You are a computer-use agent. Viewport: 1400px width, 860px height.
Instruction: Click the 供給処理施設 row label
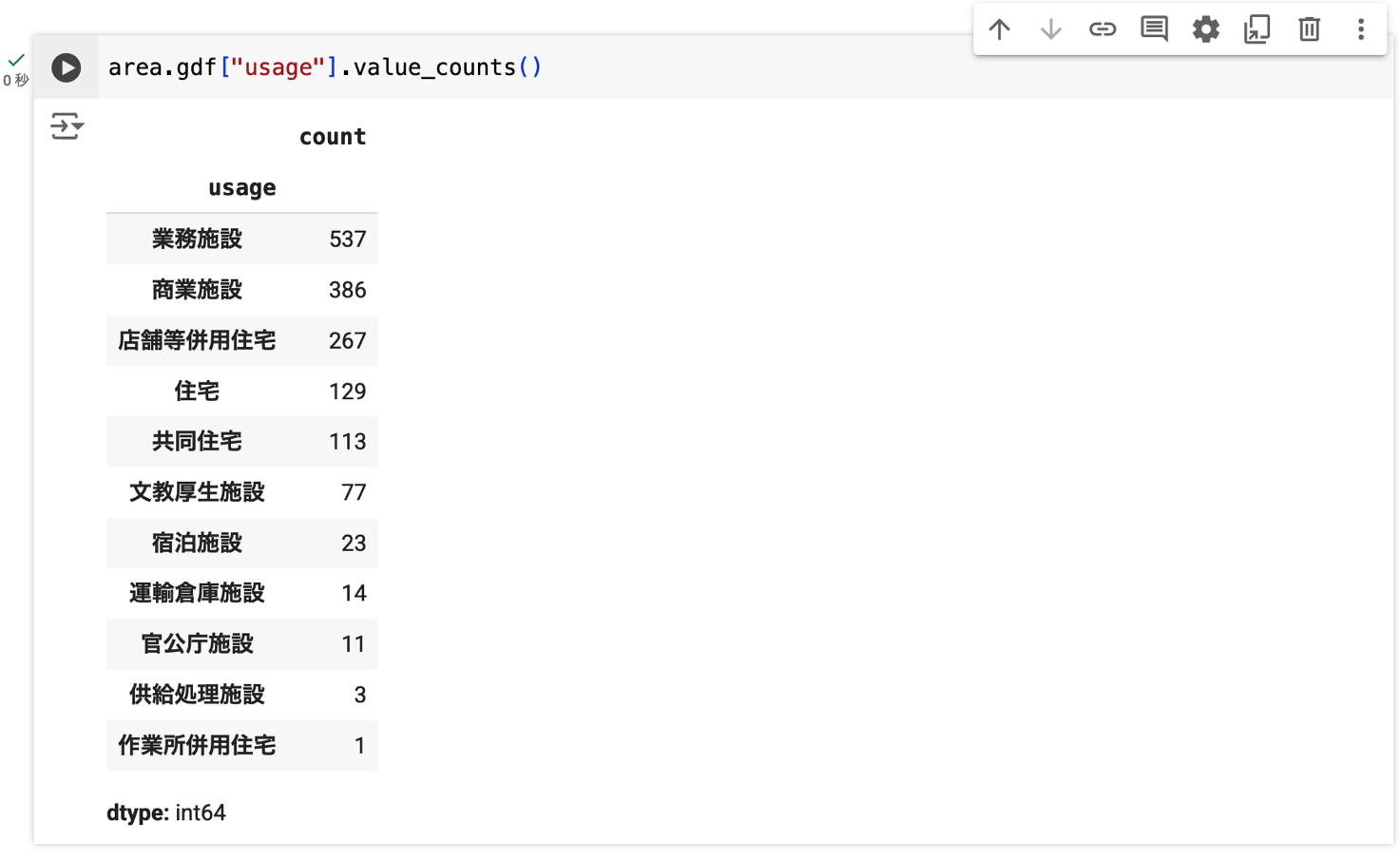197,695
